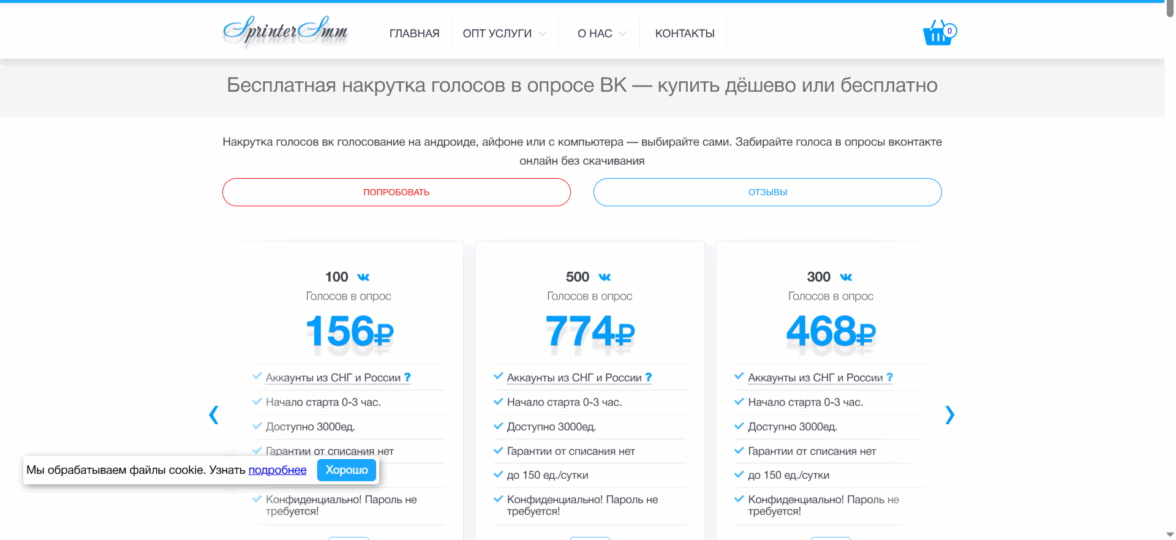
Task: Open the question mark help in 774₽ card
Action: coord(648,377)
